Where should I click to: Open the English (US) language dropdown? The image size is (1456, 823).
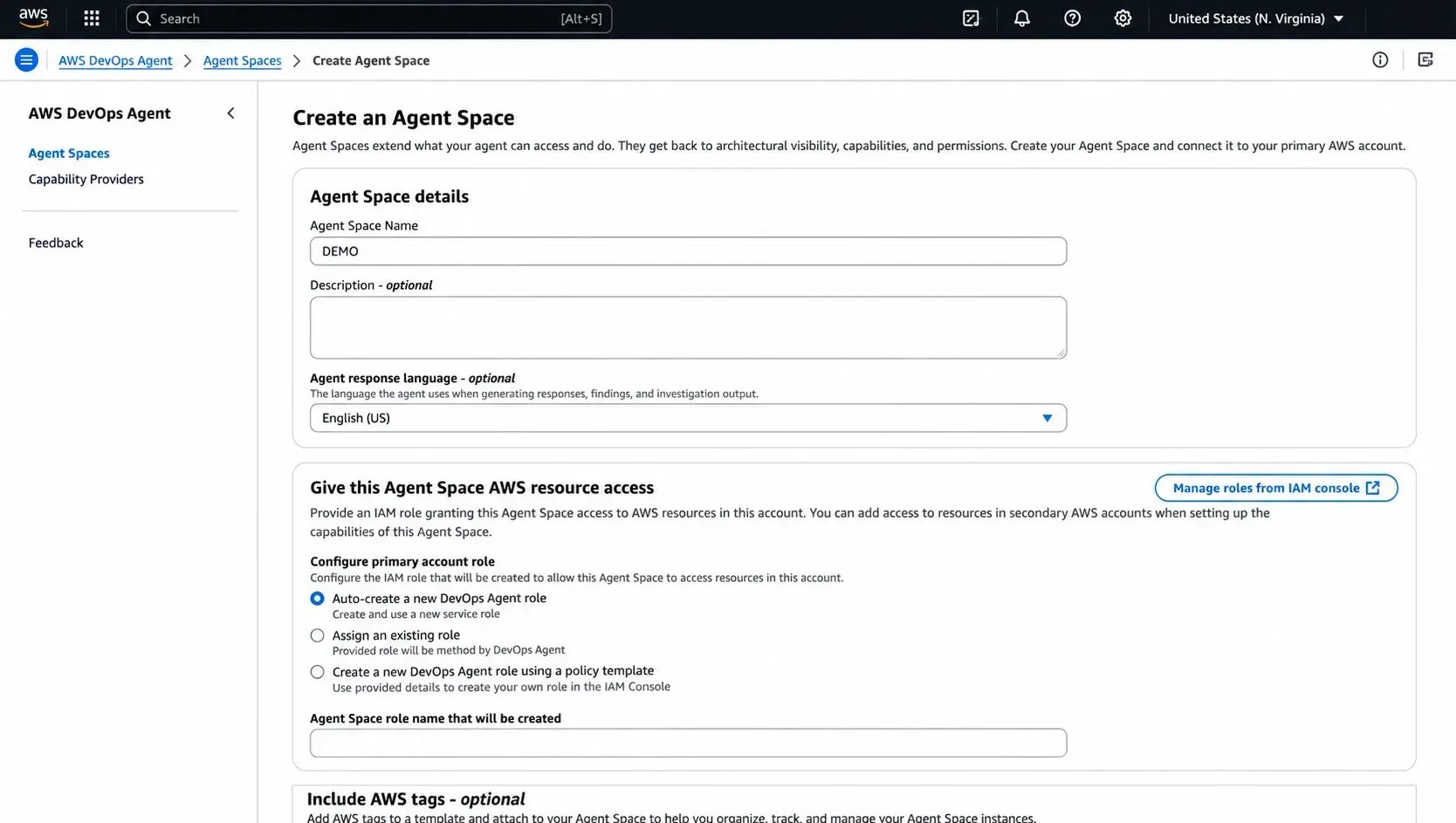[x=688, y=418]
